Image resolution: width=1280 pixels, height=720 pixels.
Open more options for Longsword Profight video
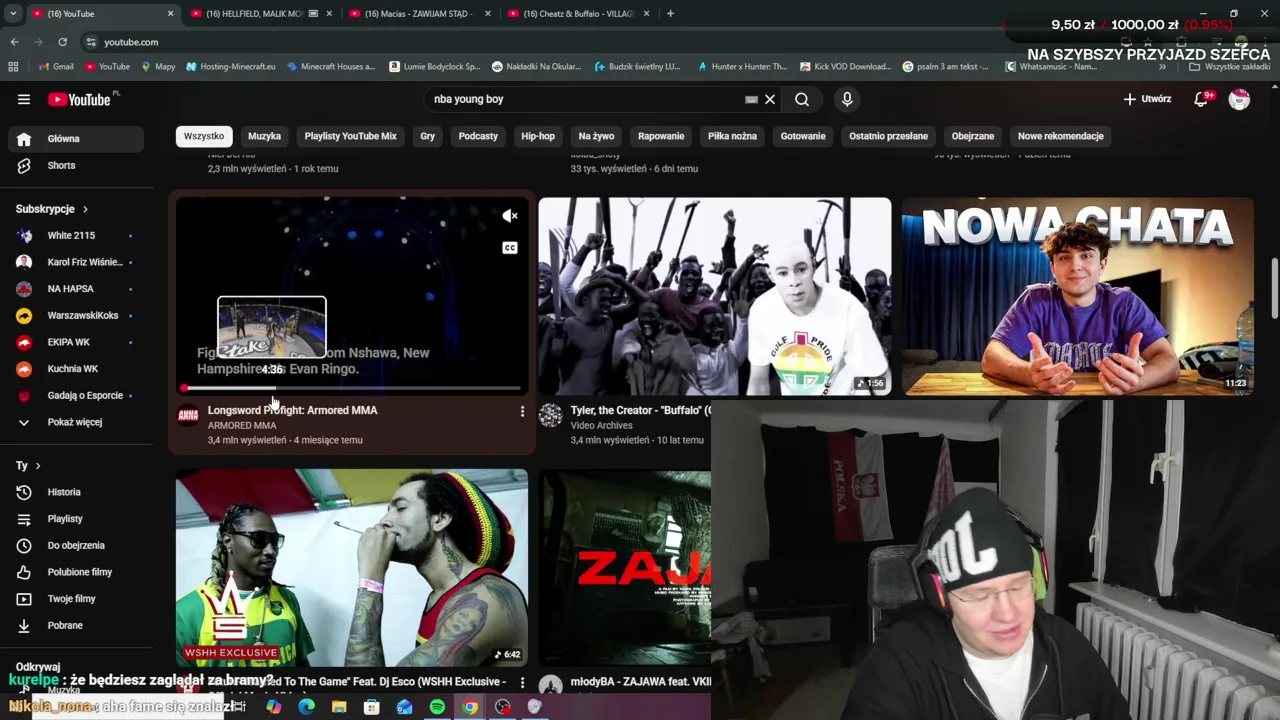[522, 411]
